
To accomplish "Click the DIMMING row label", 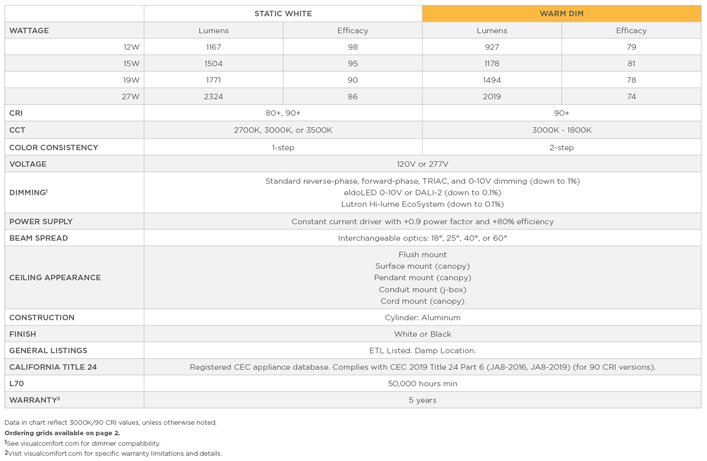I will (x=28, y=192).
